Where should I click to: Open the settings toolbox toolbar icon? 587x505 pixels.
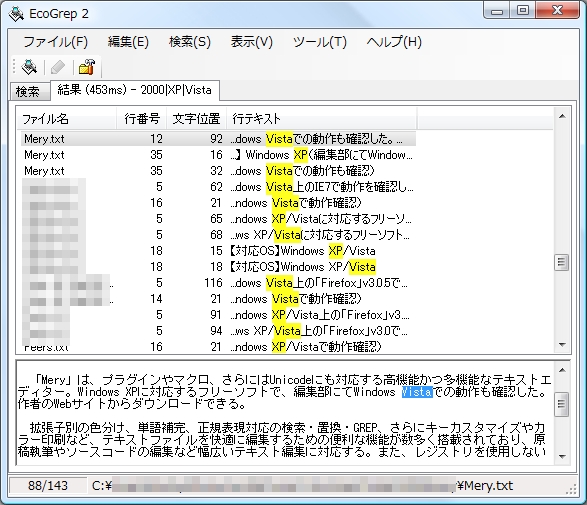pos(87,67)
